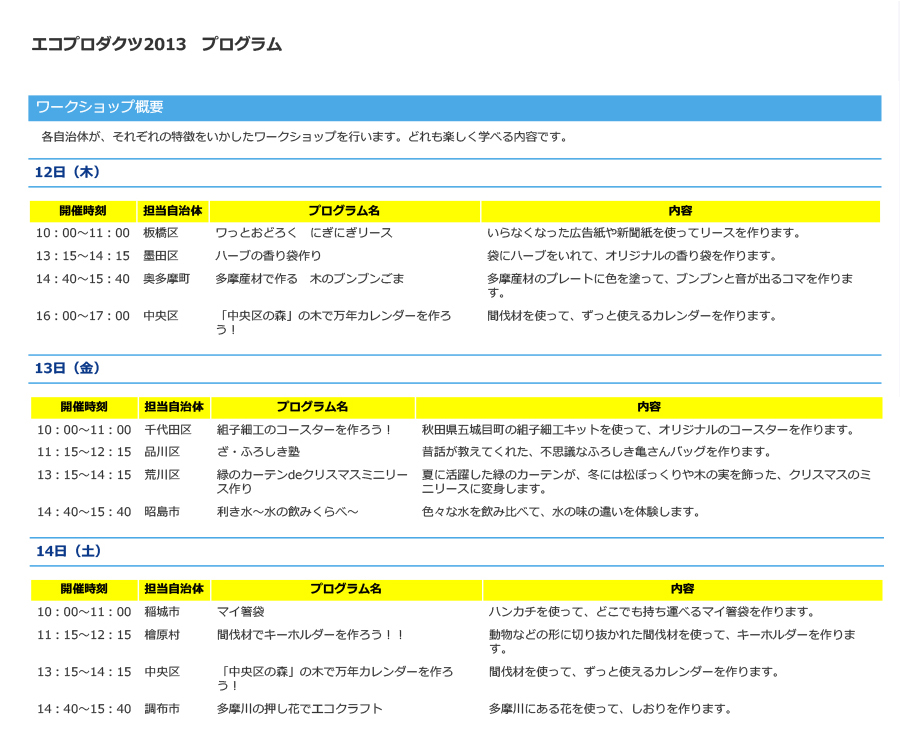Click description 多摩産材のプレートに色を塗って
This screenshot has height=745, width=900.
(670, 286)
